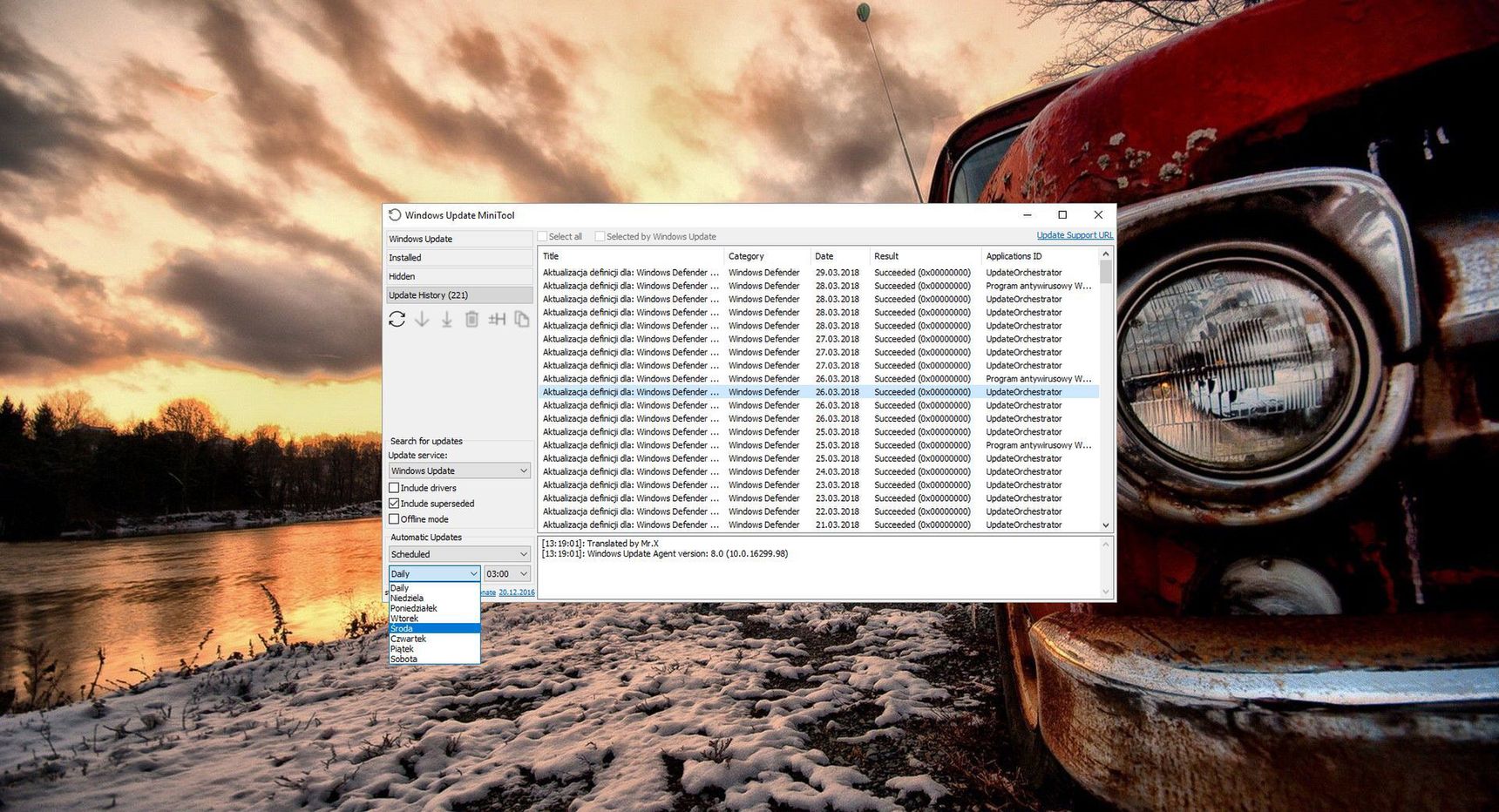Click the install updates arrow icon
Viewport: 1499px width, 812px height.
[x=446, y=320]
